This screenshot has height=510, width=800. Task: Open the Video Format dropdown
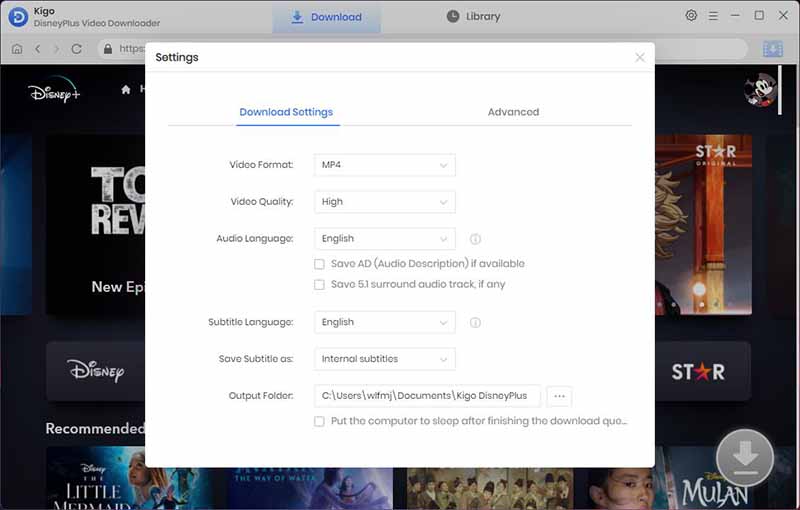click(x=385, y=165)
